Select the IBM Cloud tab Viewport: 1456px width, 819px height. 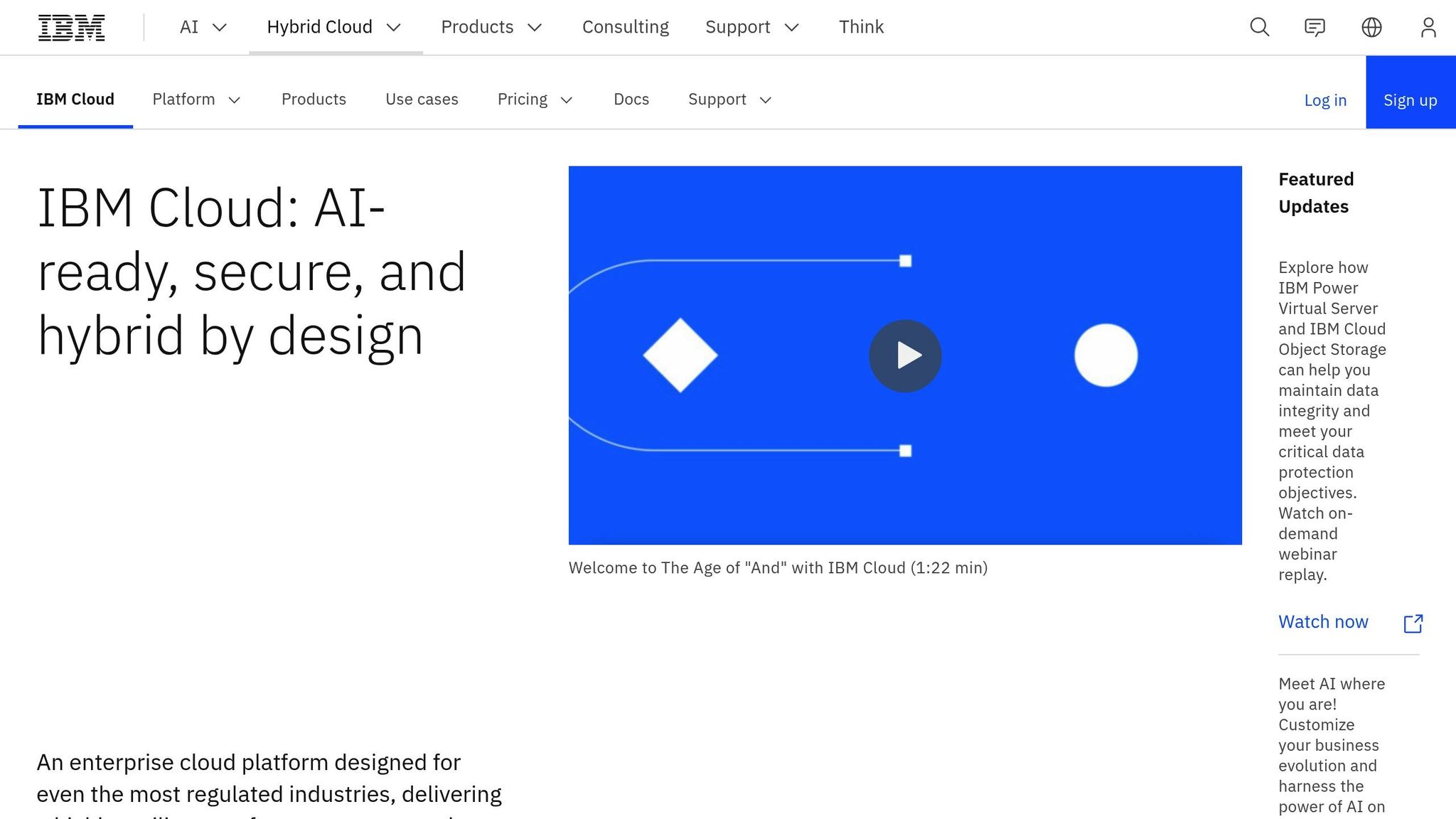tap(75, 100)
